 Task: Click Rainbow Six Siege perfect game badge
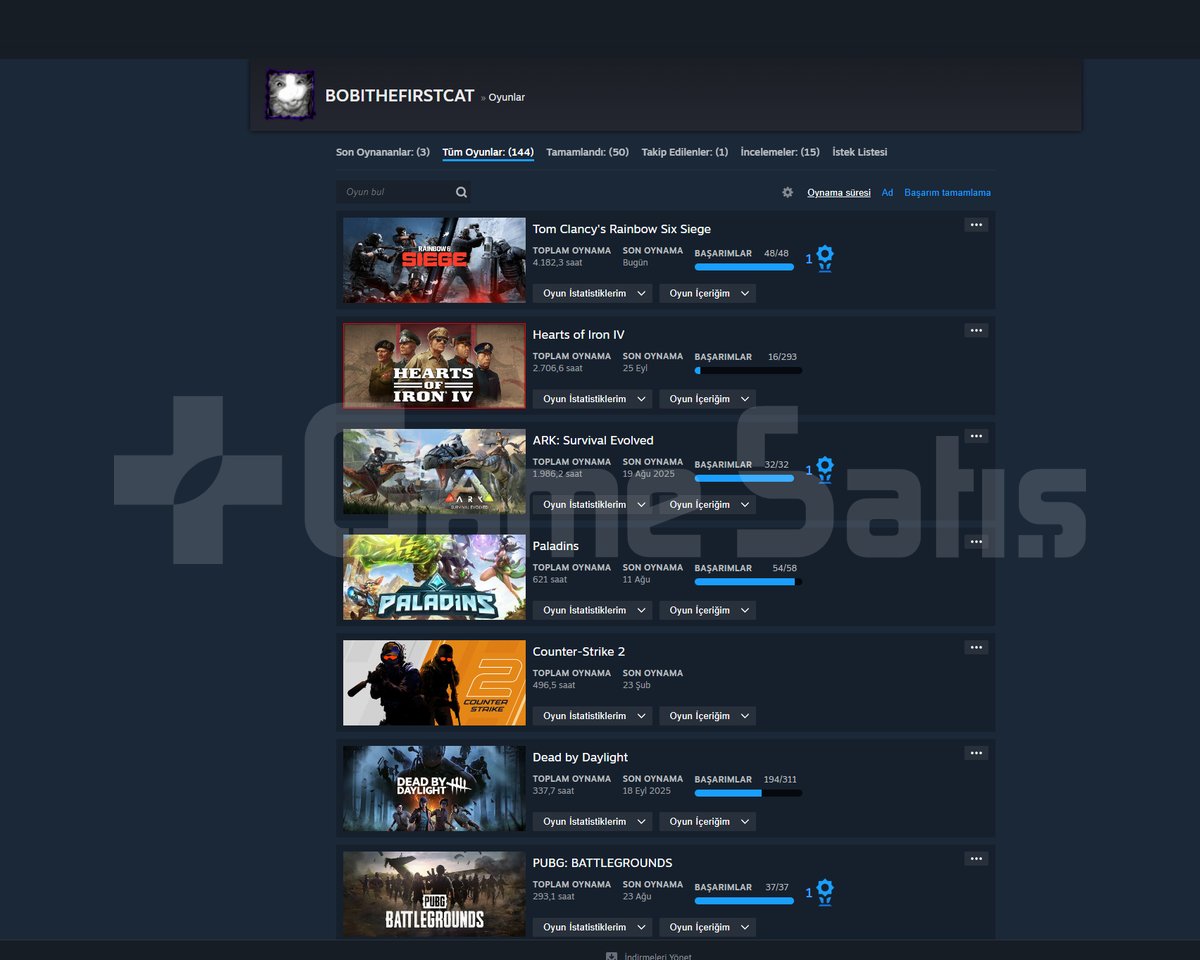(x=824, y=259)
